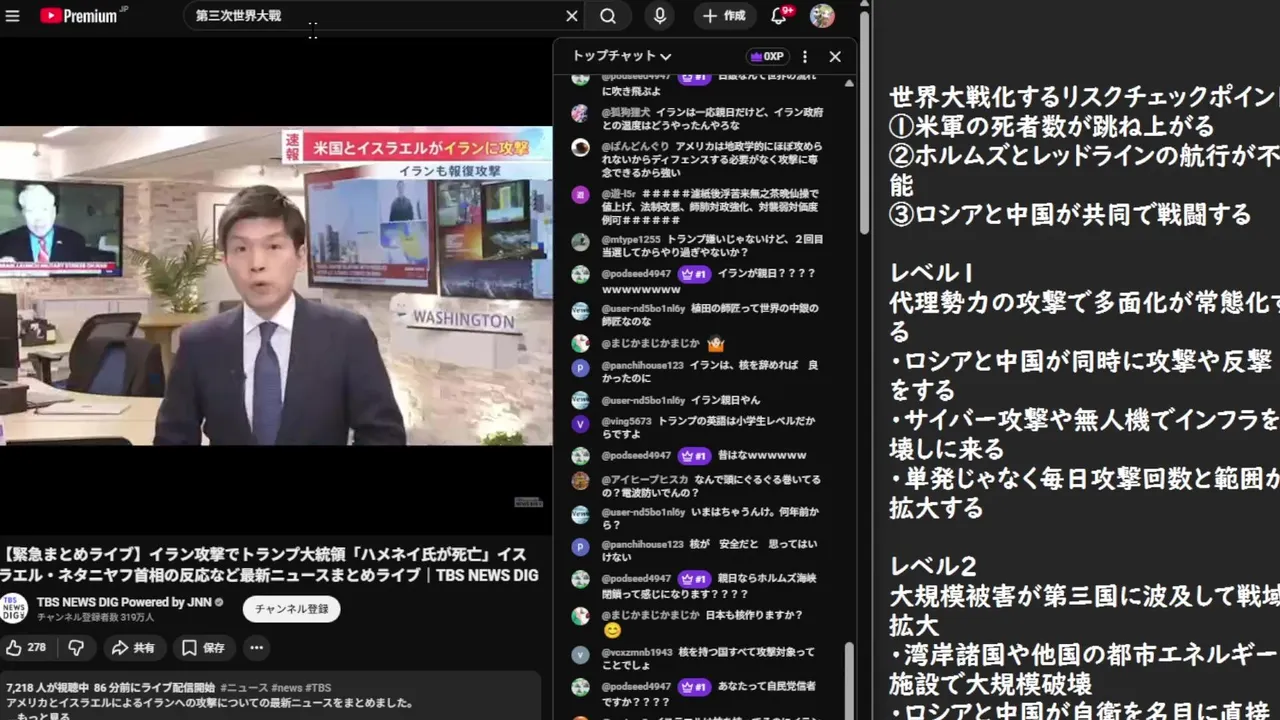Open the YouTube guide hamburger menu

click(12, 16)
